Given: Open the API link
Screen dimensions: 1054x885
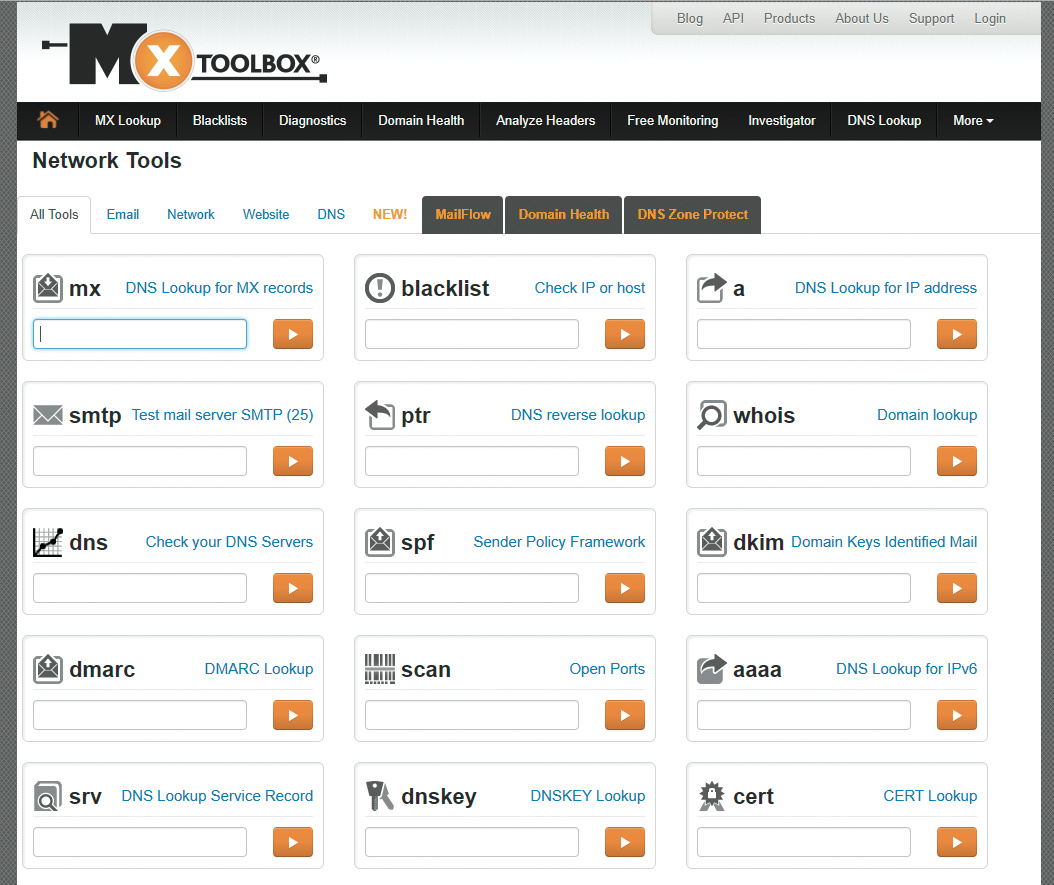Looking at the screenshot, I should pyautogui.click(x=733, y=18).
